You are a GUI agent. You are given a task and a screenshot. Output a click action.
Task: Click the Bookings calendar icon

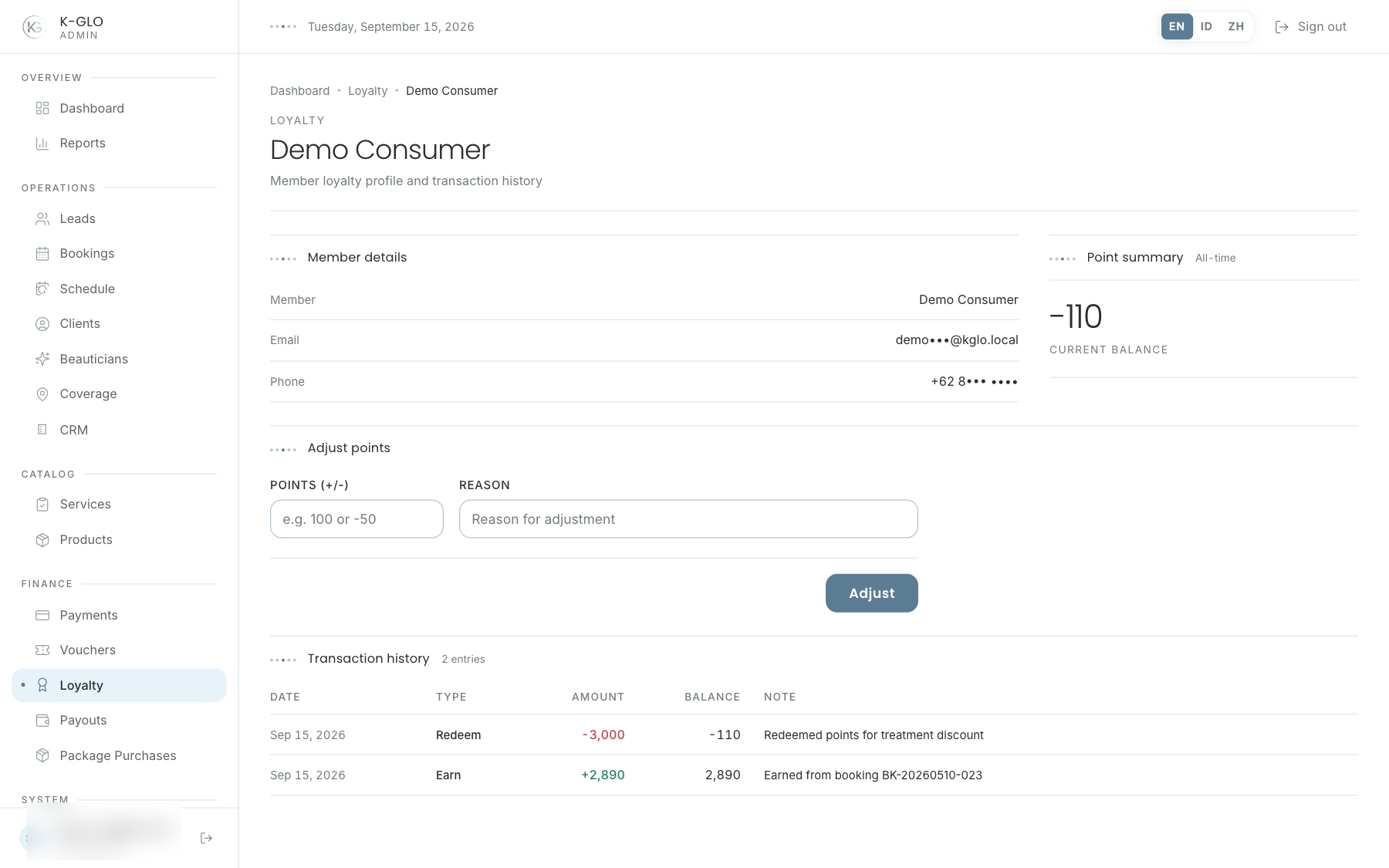pyautogui.click(x=42, y=254)
